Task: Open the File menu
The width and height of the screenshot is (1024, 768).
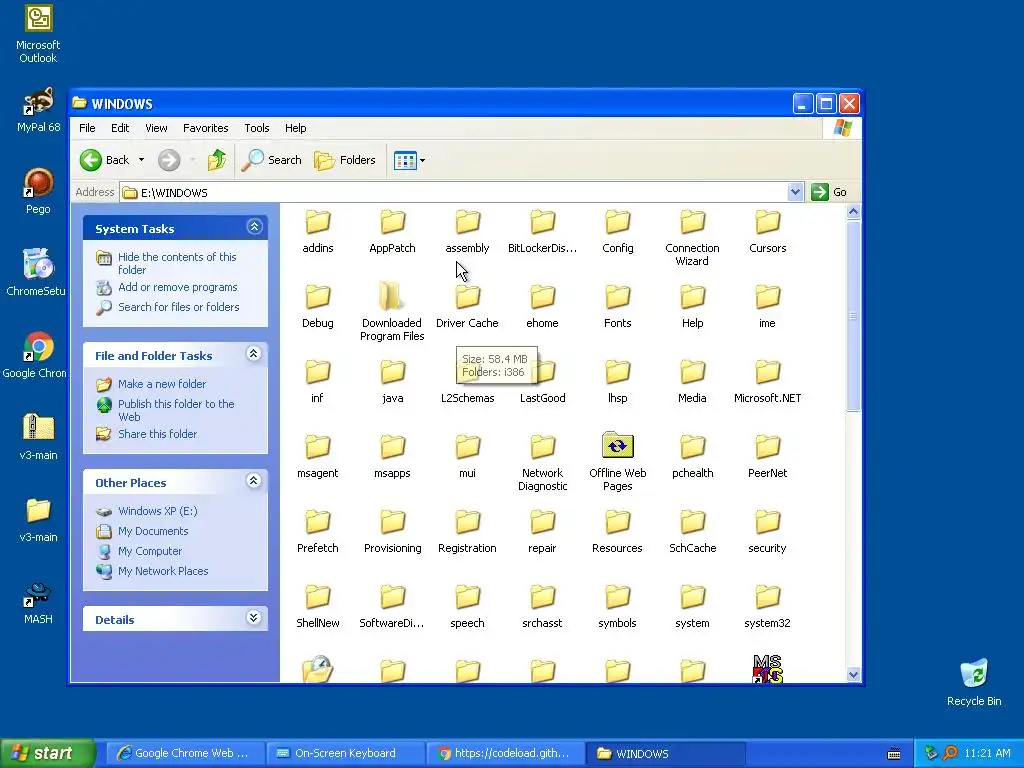Action: click(x=87, y=128)
